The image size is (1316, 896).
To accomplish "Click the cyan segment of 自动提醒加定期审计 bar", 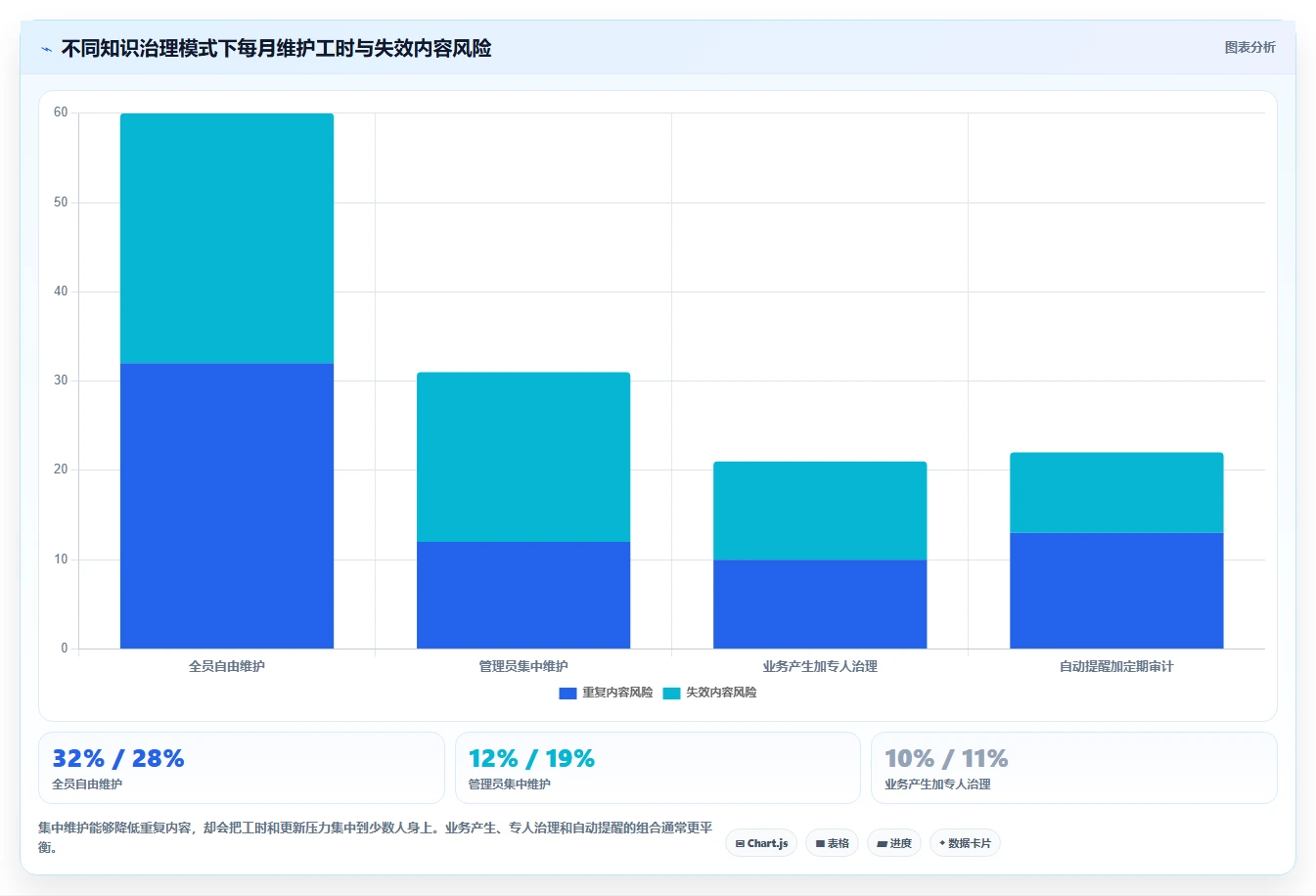I will [1116, 493].
